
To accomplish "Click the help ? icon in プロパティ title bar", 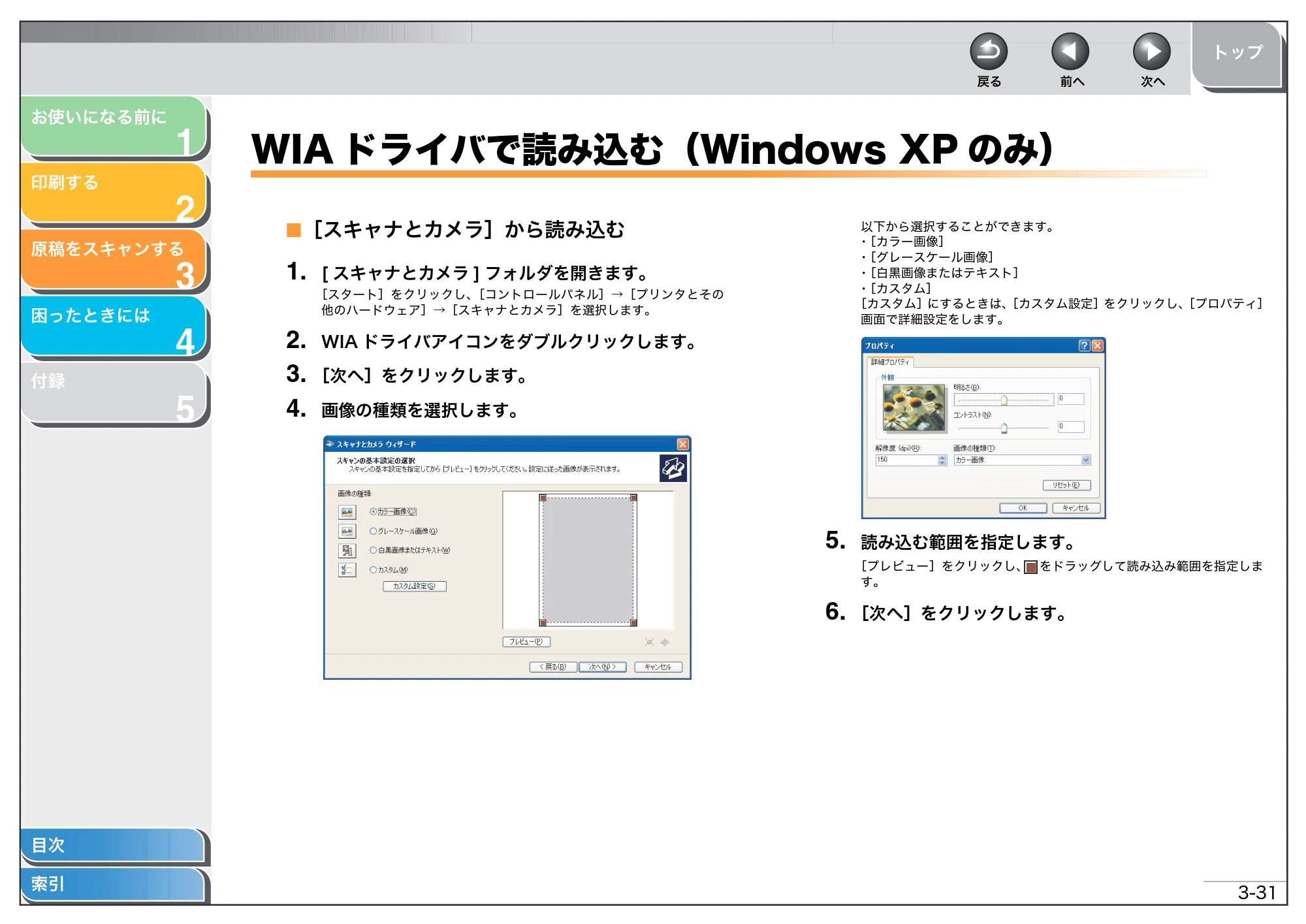I will point(1084,345).
